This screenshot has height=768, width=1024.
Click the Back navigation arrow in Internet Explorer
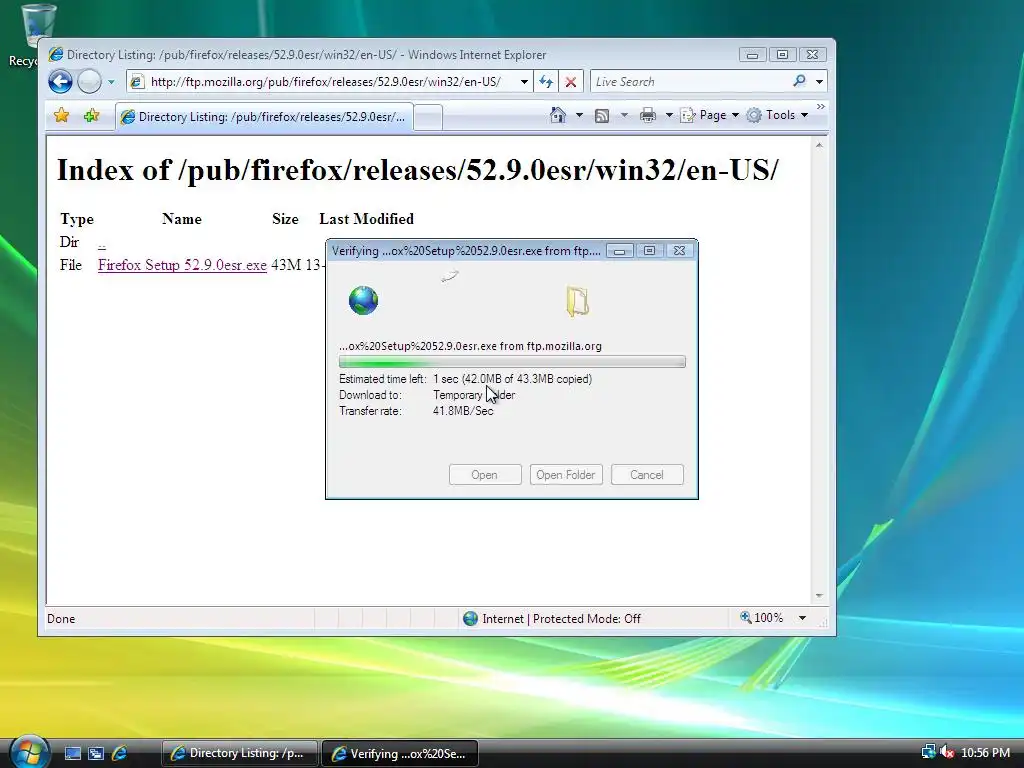click(x=60, y=82)
